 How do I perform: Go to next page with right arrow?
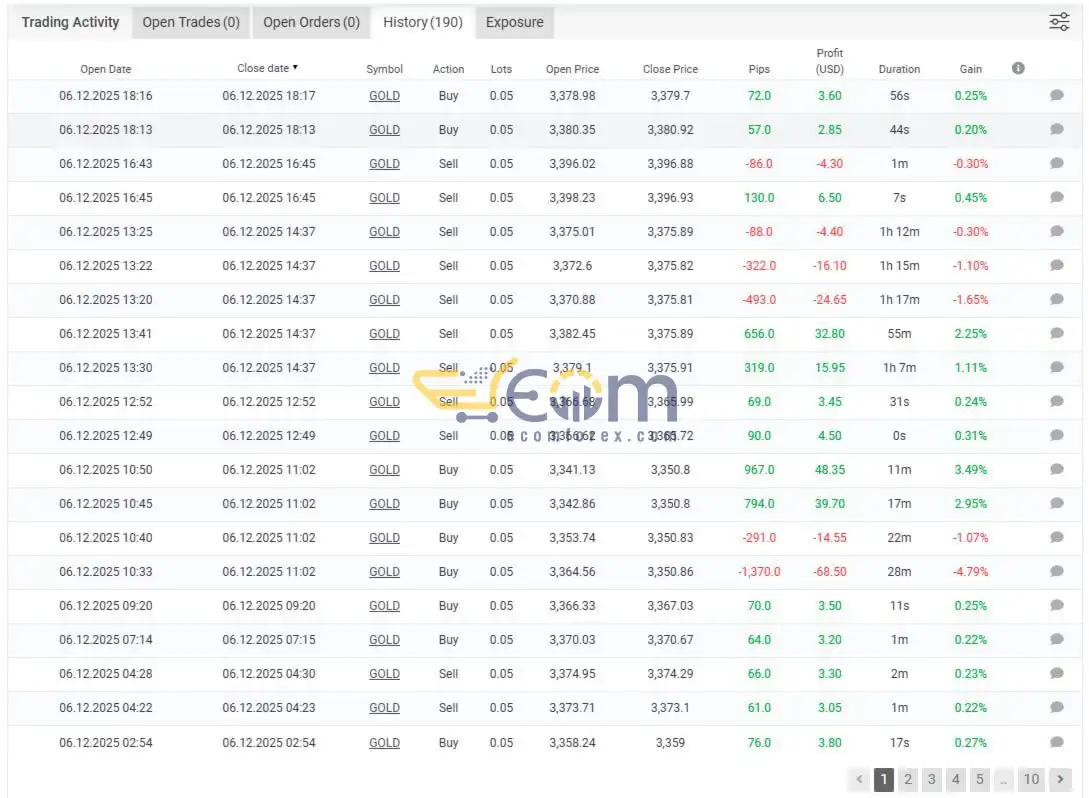(x=1060, y=779)
